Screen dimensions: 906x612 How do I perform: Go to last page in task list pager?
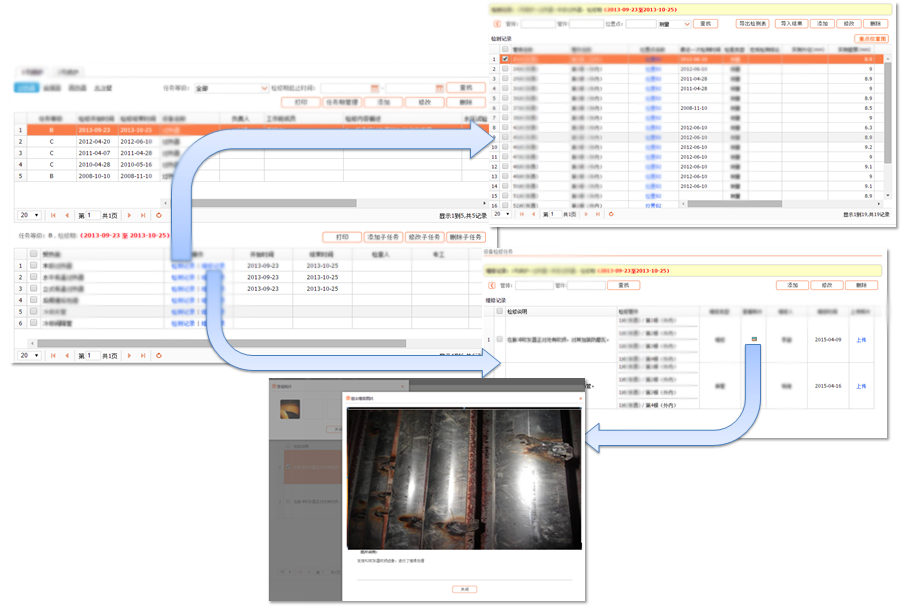coord(143,215)
